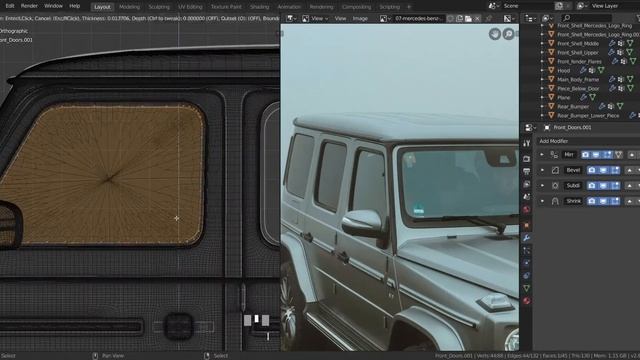Toggle Mirror modifier viewport display
Viewport: 640px width, 360px height.
tap(596, 155)
